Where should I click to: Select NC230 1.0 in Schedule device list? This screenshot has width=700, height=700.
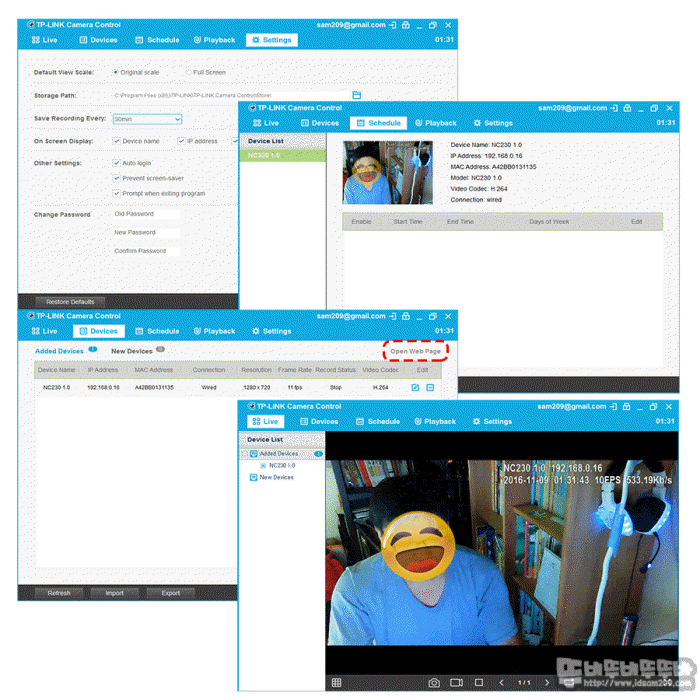point(283,155)
